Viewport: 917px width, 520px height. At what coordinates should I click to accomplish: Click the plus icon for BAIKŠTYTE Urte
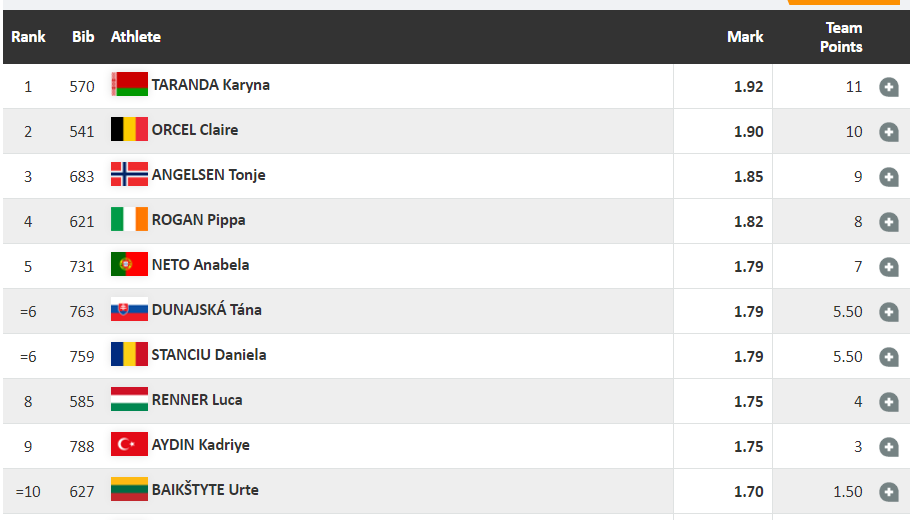point(888,492)
